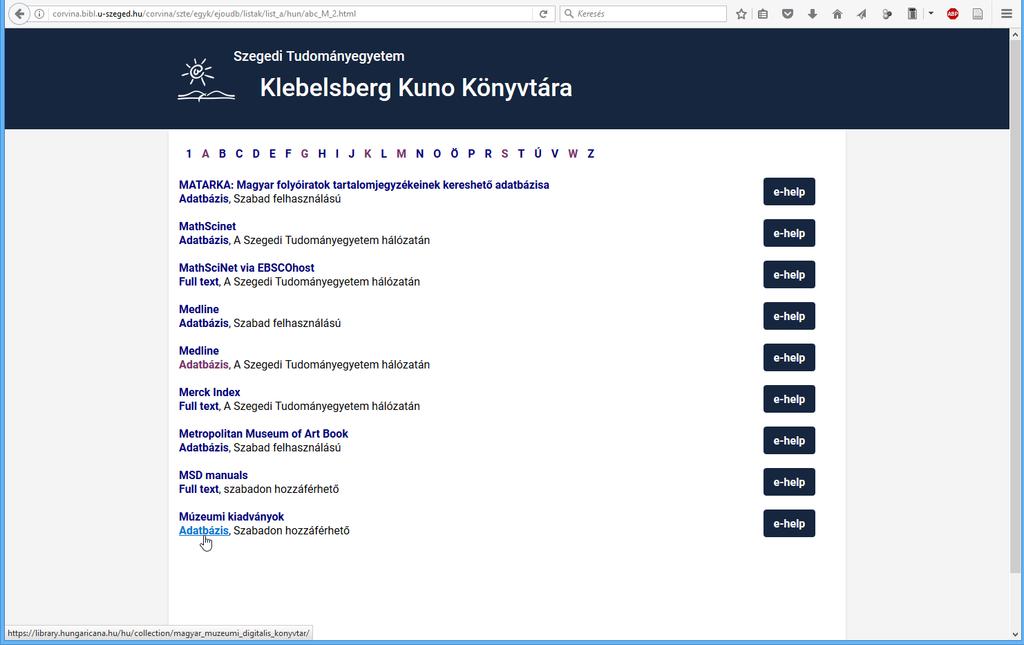This screenshot has width=1024, height=645.
Task: Bookmark this page with the star icon
Action: 741,14
